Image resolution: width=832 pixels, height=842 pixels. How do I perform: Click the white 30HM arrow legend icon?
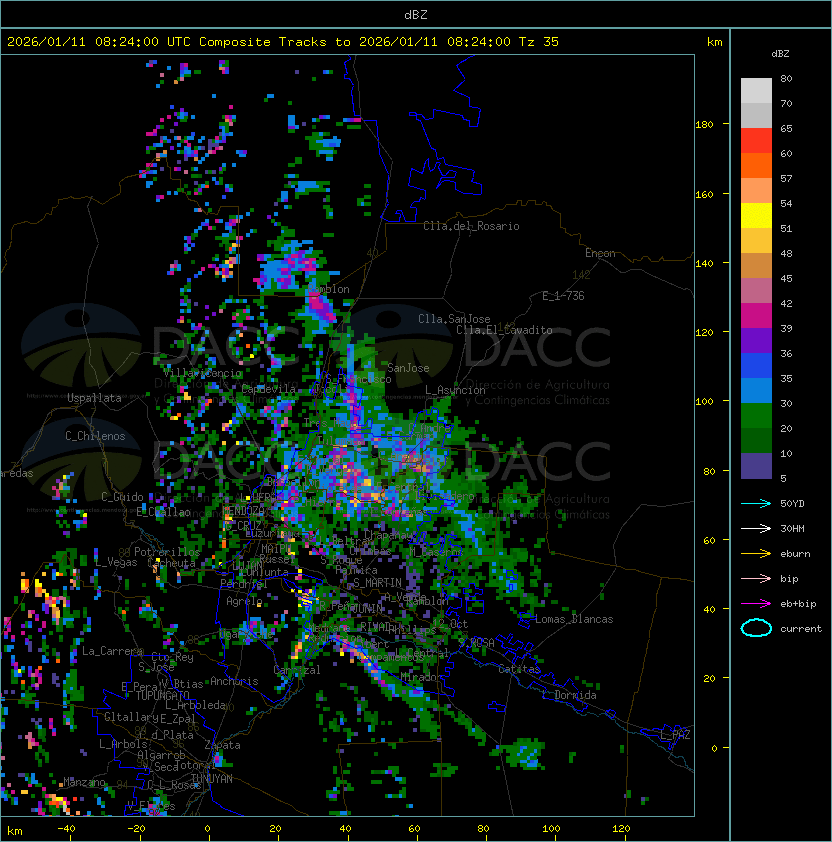[756, 528]
